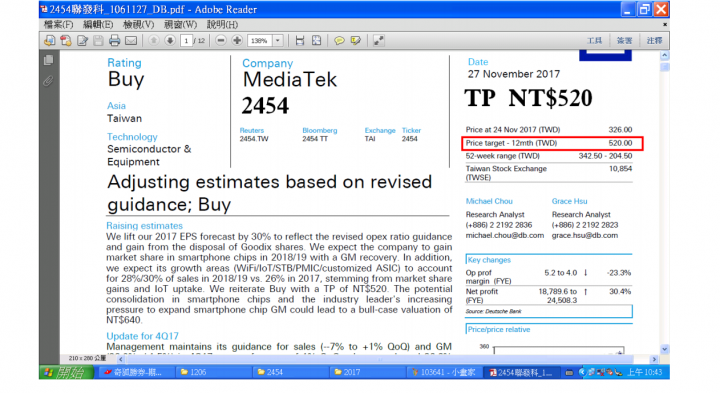Send file by email envelope icon
This screenshot has width=720, height=393.
[x=131, y=41]
